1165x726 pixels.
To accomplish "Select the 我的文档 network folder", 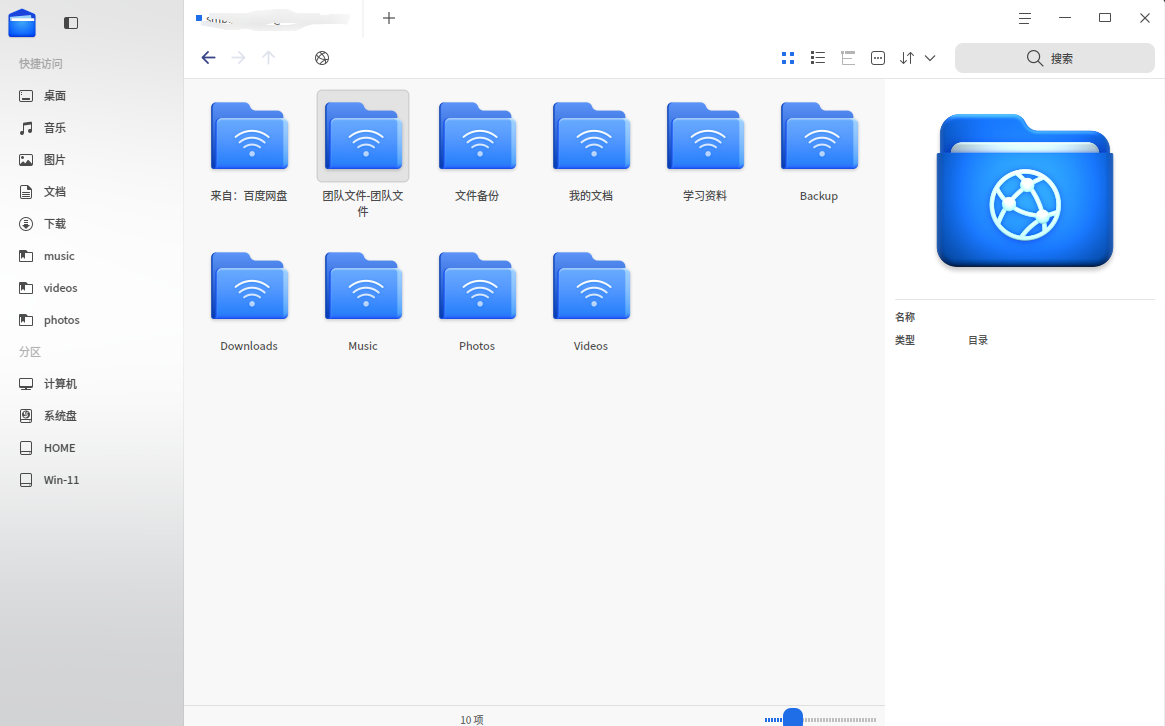I will click(x=591, y=152).
